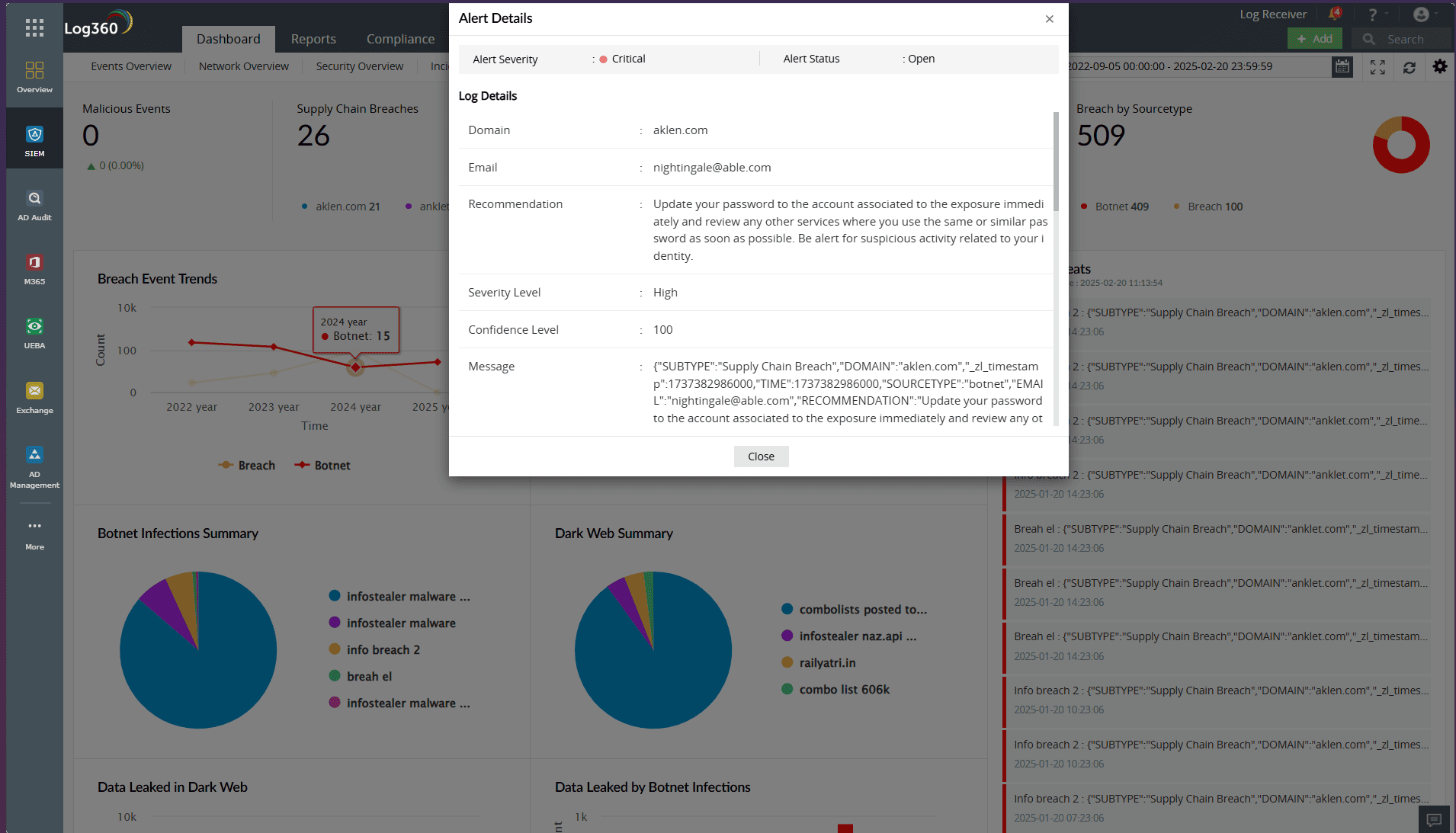This screenshot has width=1456, height=833.
Task: Open the AD Audit module
Action: (x=34, y=203)
